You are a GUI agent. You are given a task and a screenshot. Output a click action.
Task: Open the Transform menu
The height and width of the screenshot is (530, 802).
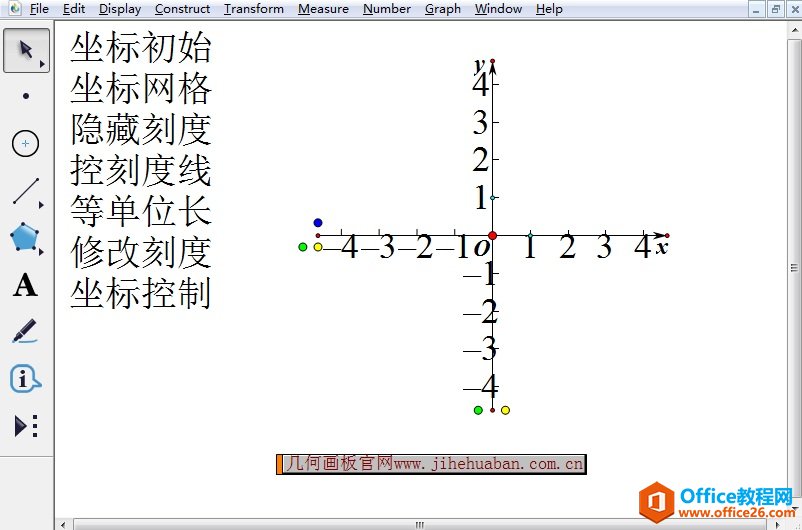pyautogui.click(x=253, y=9)
